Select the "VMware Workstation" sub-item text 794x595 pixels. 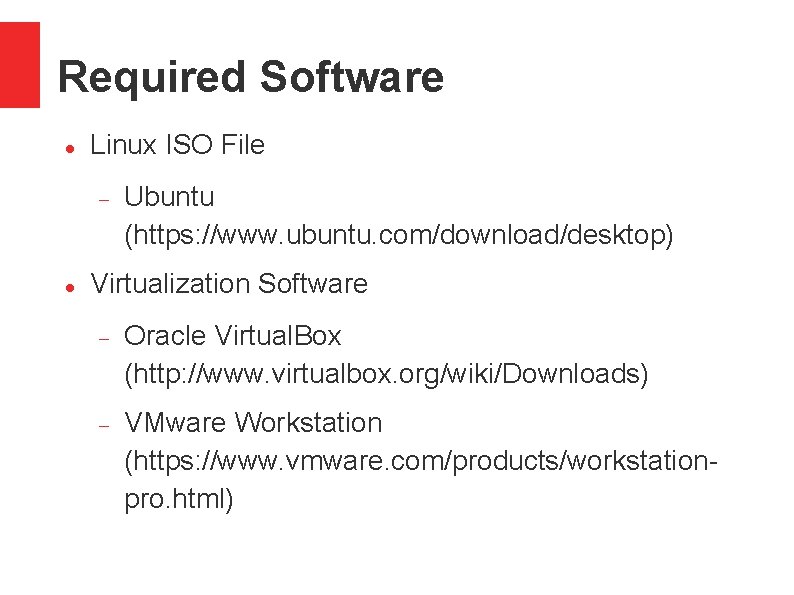(x=253, y=423)
